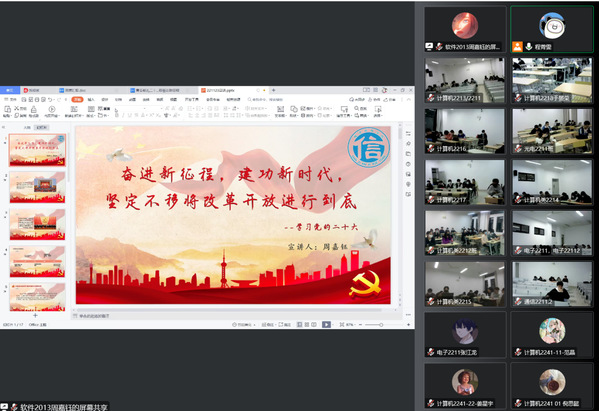Click the Find magnifier icon in ribbon
This screenshot has height=411, width=599.
pyautogui.click(x=356, y=108)
